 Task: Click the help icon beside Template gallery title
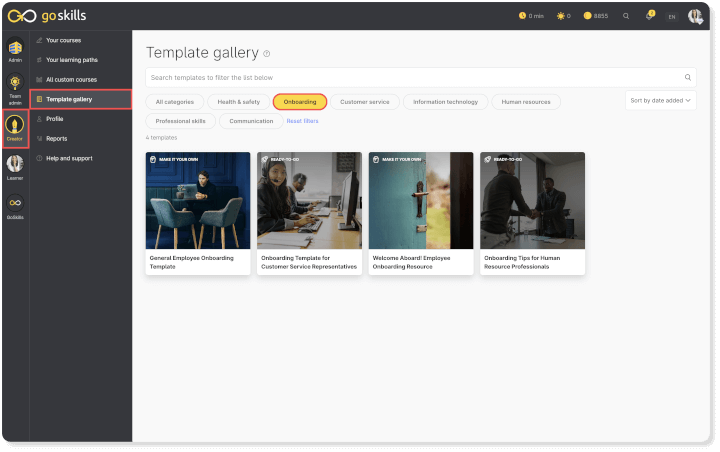coord(267,54)
